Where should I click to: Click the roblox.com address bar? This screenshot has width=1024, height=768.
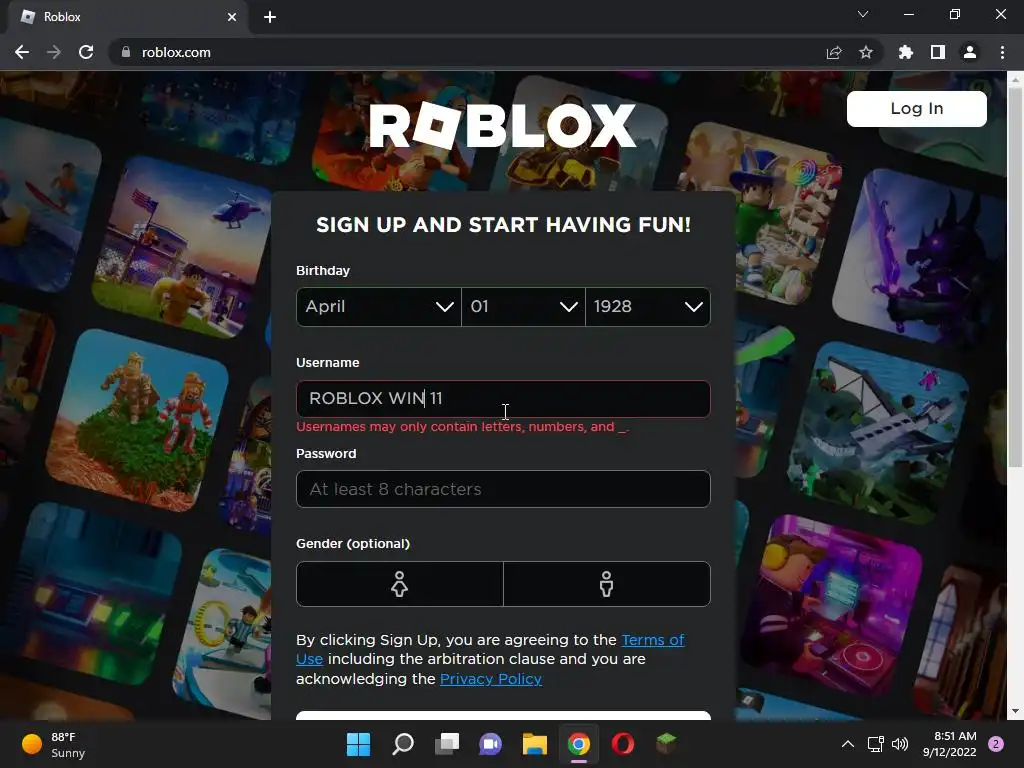(x=470, y=52)
